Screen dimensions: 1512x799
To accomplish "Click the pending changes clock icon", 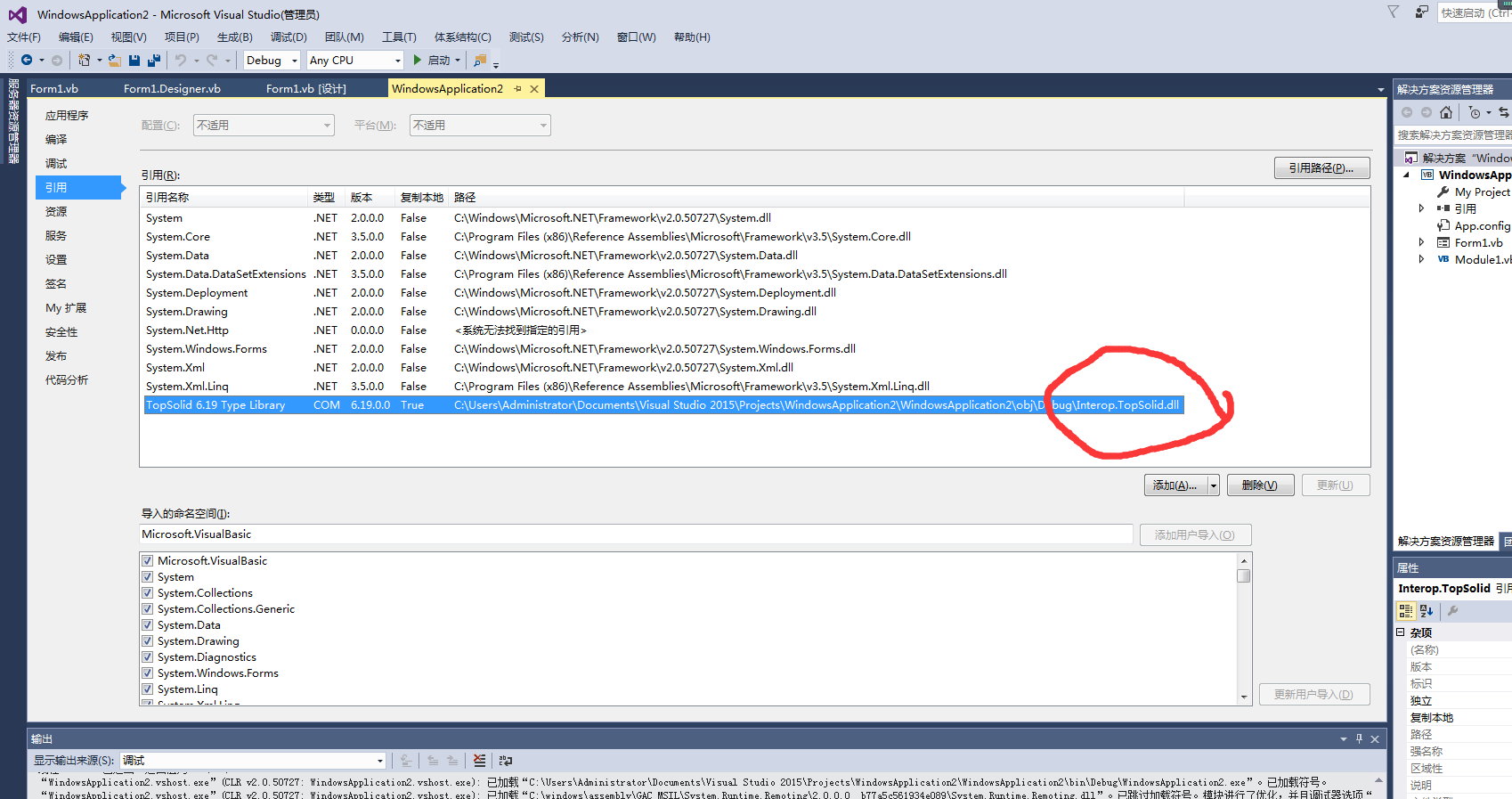I will tap(1475, 112).
